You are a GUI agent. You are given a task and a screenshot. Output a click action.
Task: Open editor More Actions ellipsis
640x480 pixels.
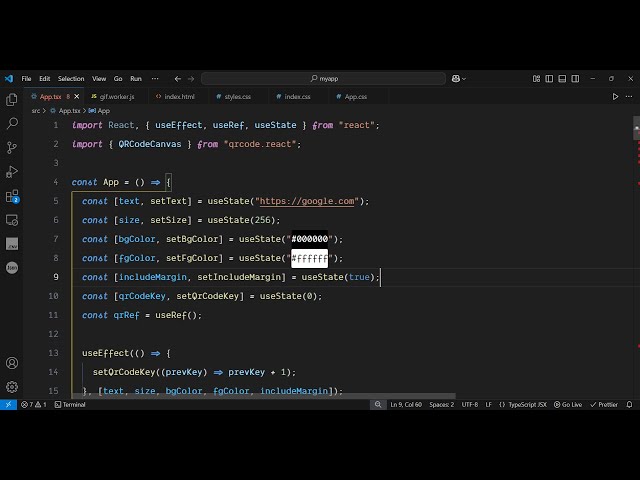(629, 97)
